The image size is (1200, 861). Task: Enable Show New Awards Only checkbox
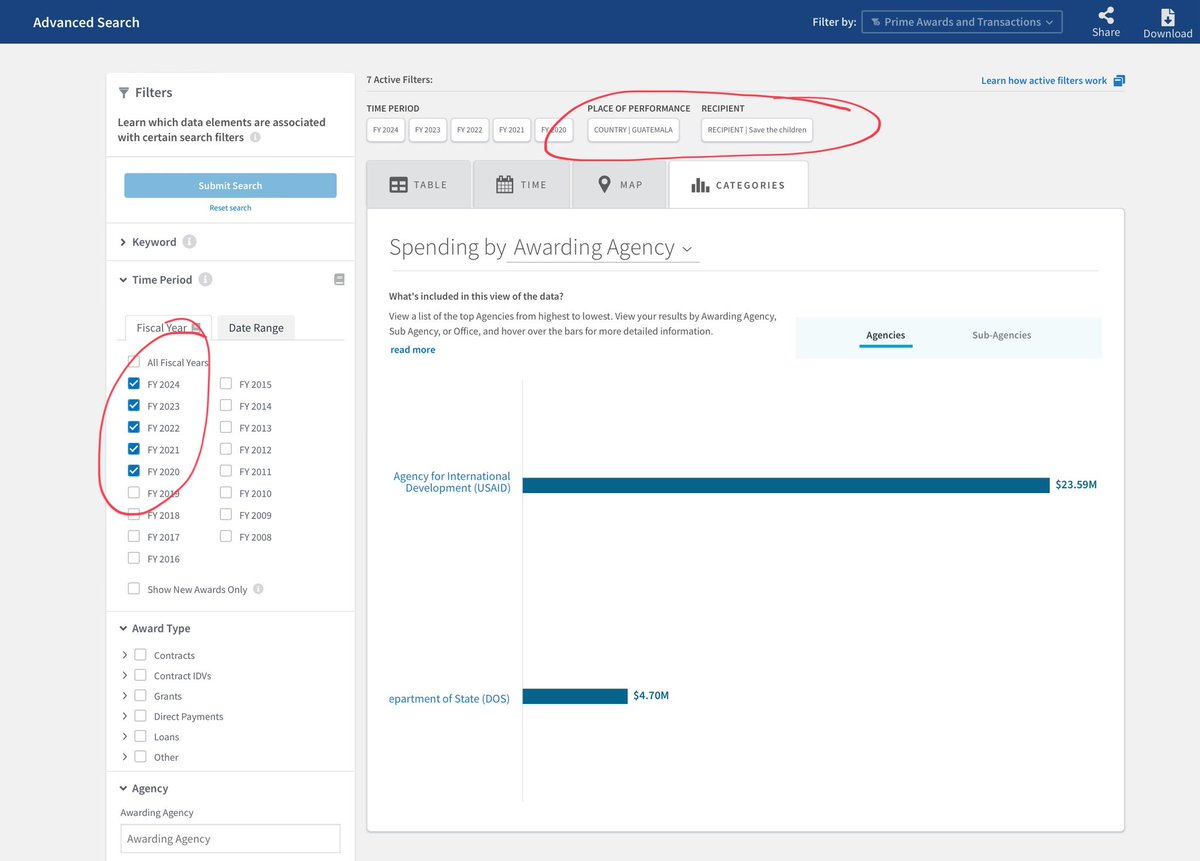pyautogui.click(x=134, y=589)
